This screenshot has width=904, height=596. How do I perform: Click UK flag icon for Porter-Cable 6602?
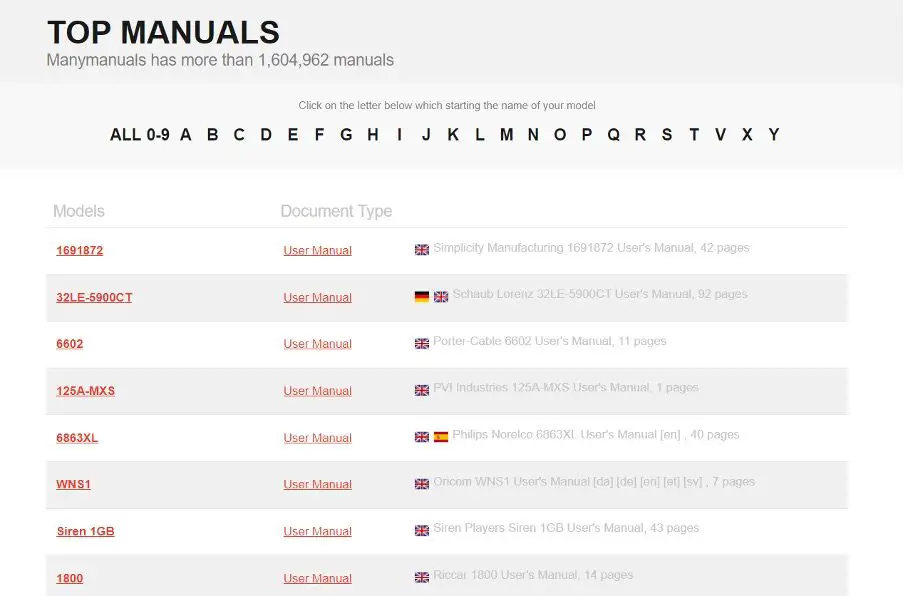coord(422,344)
